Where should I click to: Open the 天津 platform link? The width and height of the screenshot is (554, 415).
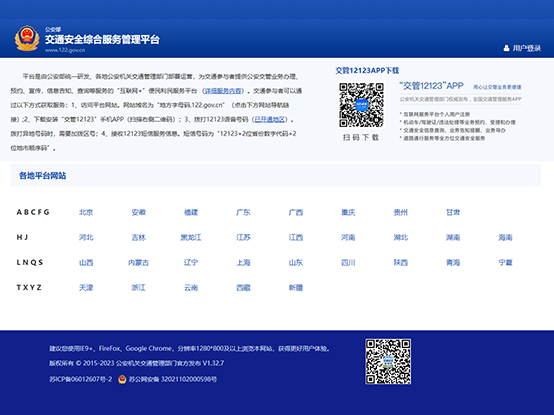click(x=86, y=287)
